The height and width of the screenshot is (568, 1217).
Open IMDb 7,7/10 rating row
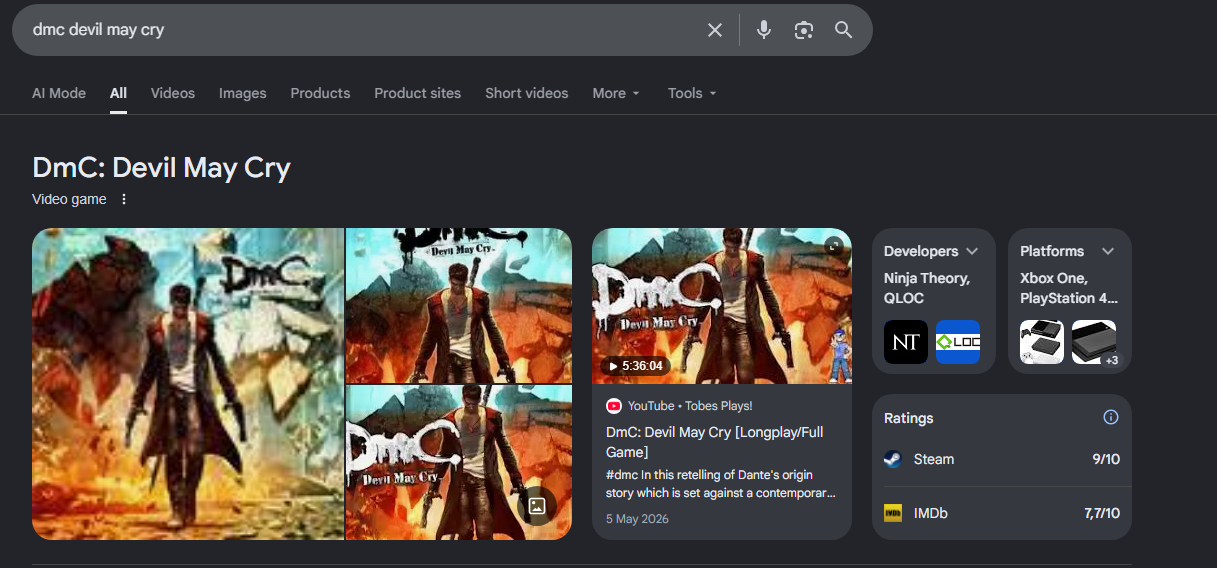[1002, 513]
